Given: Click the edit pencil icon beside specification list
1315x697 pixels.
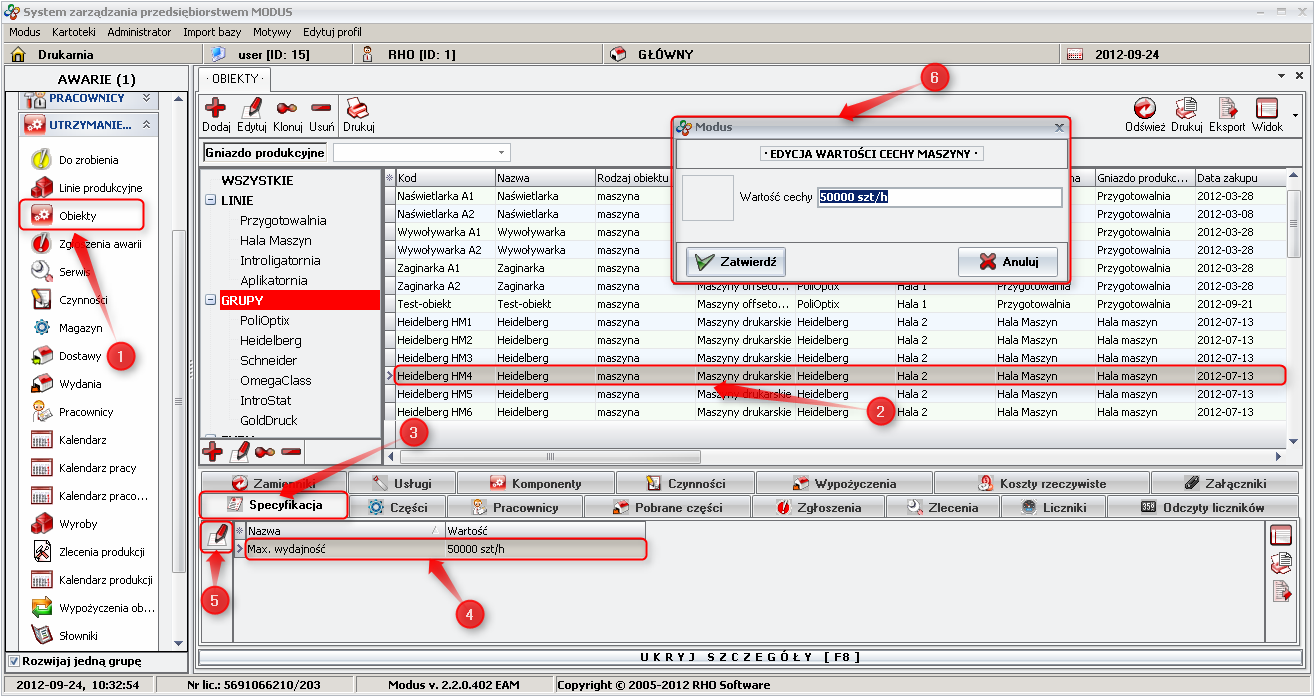Looking at the screenshot, I should pos(216,536).
